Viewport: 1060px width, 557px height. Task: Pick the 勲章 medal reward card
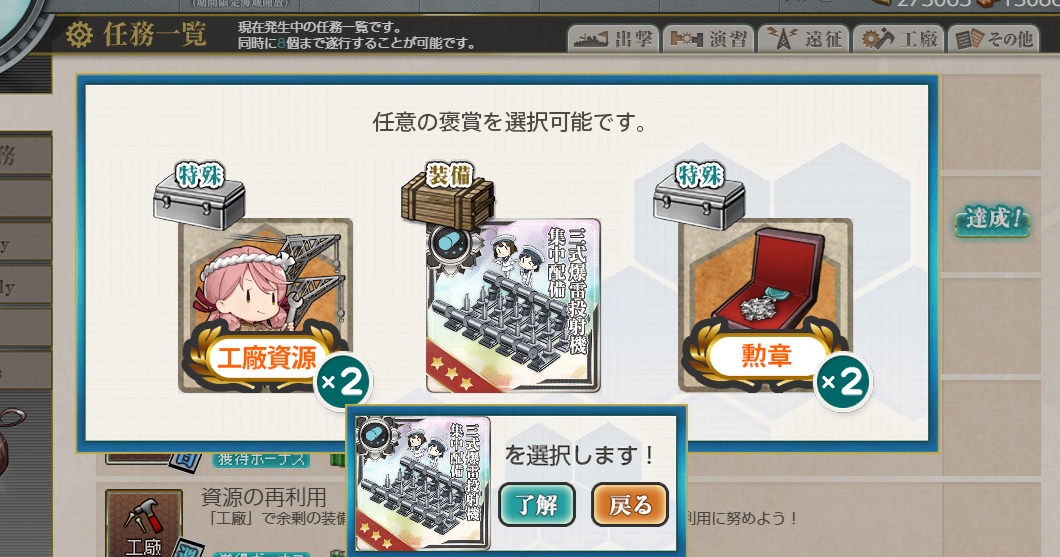[765, 306]
